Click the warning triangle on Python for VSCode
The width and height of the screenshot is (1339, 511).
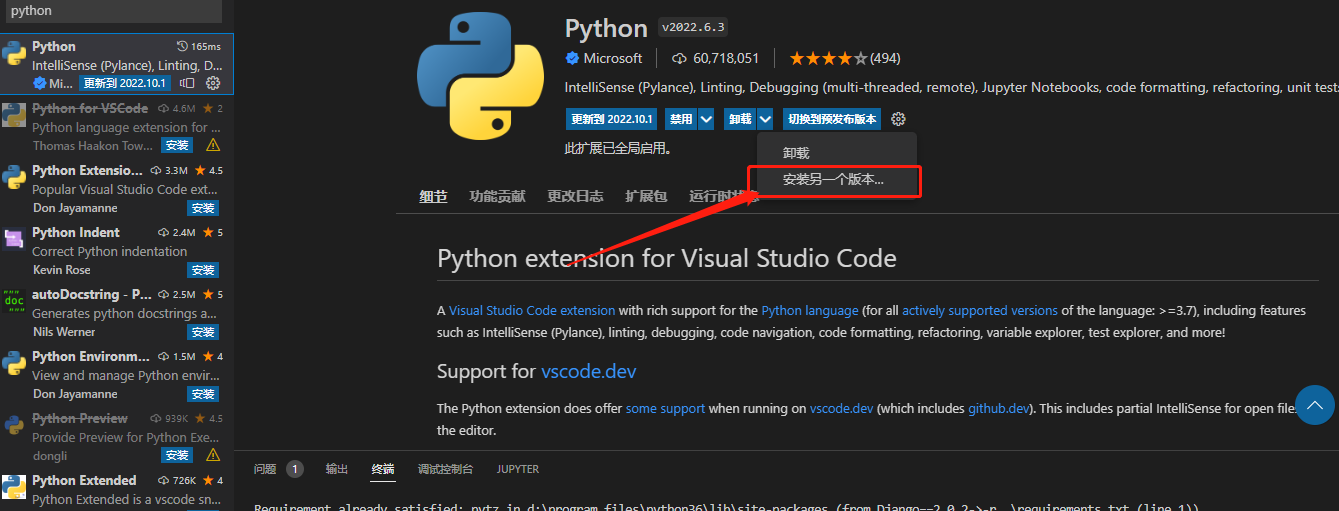click(213, 146)
